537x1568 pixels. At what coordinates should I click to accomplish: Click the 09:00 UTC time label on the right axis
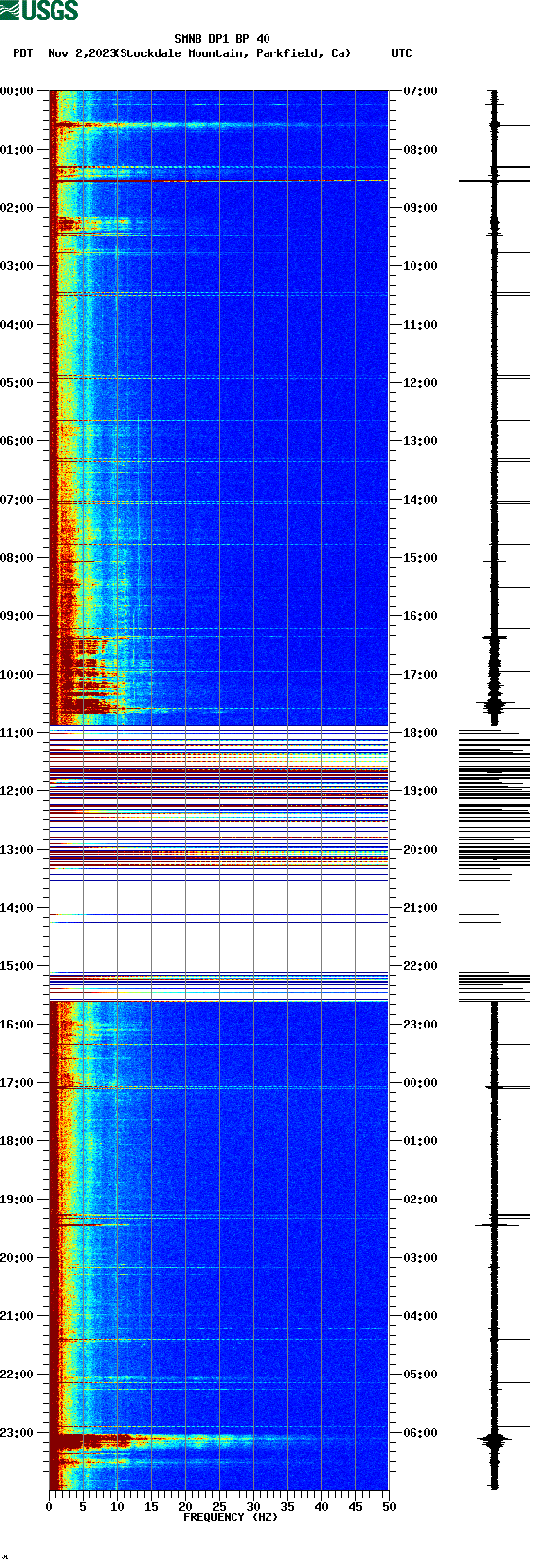[x=419, y=208]
